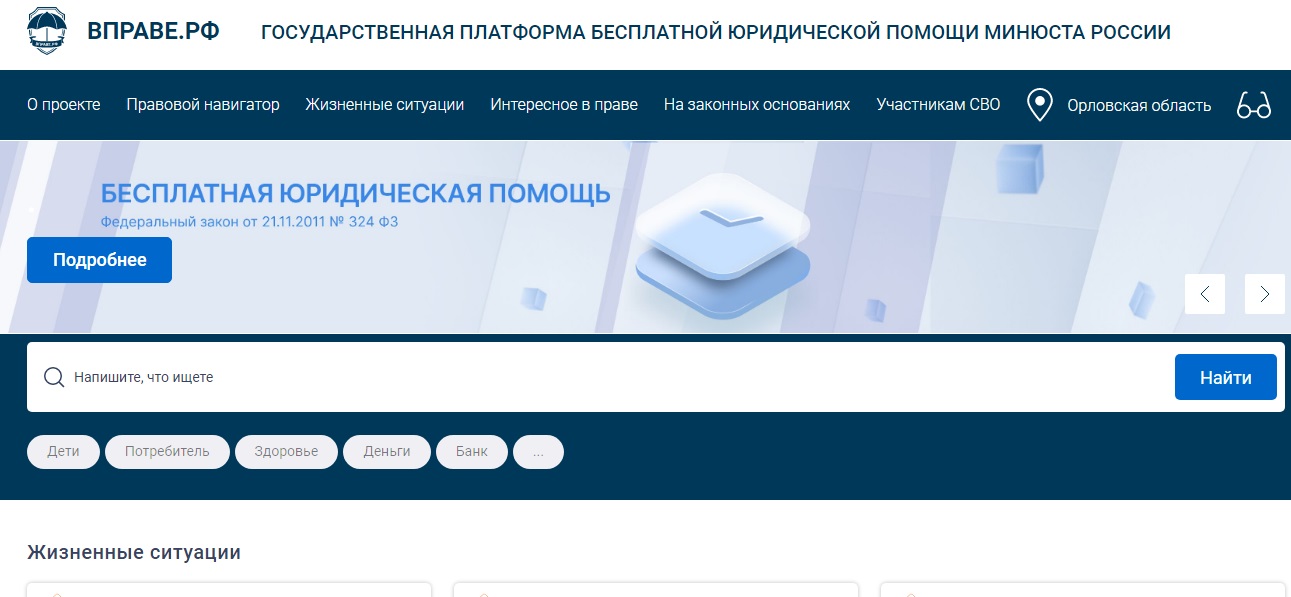Go to the previous banner slide

point(1204,294)
